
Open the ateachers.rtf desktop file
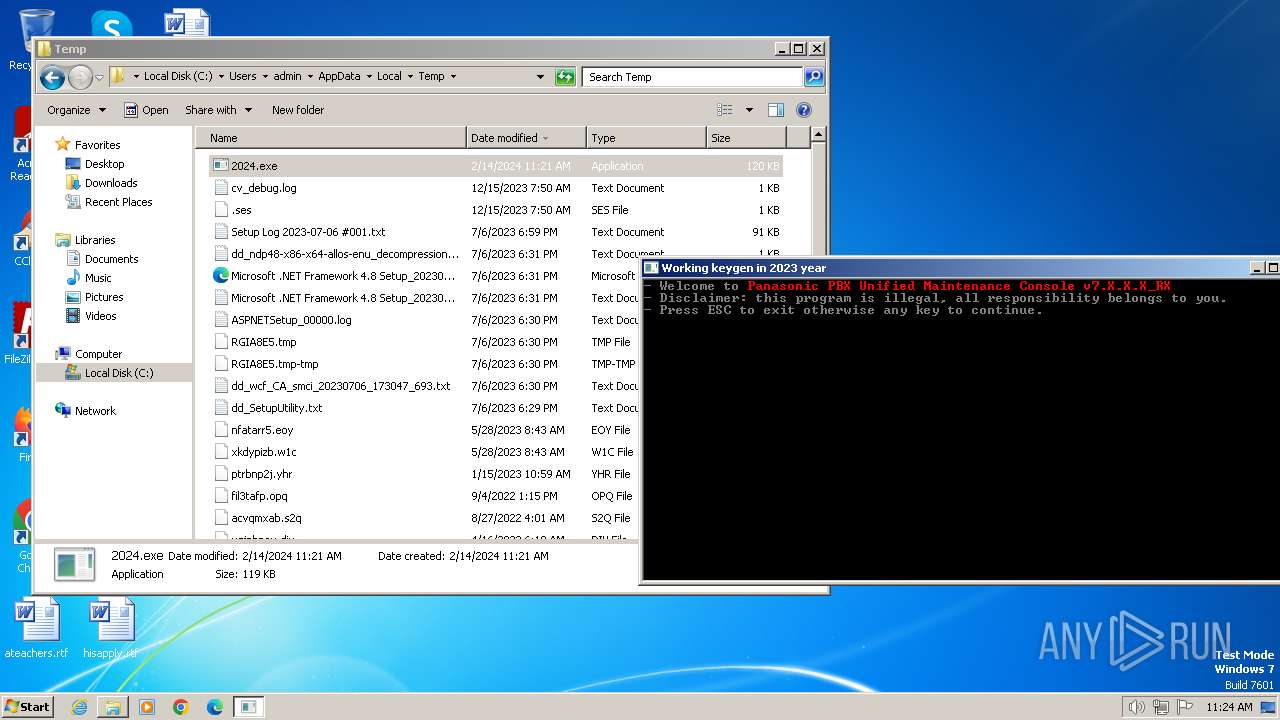coord(37,629)
